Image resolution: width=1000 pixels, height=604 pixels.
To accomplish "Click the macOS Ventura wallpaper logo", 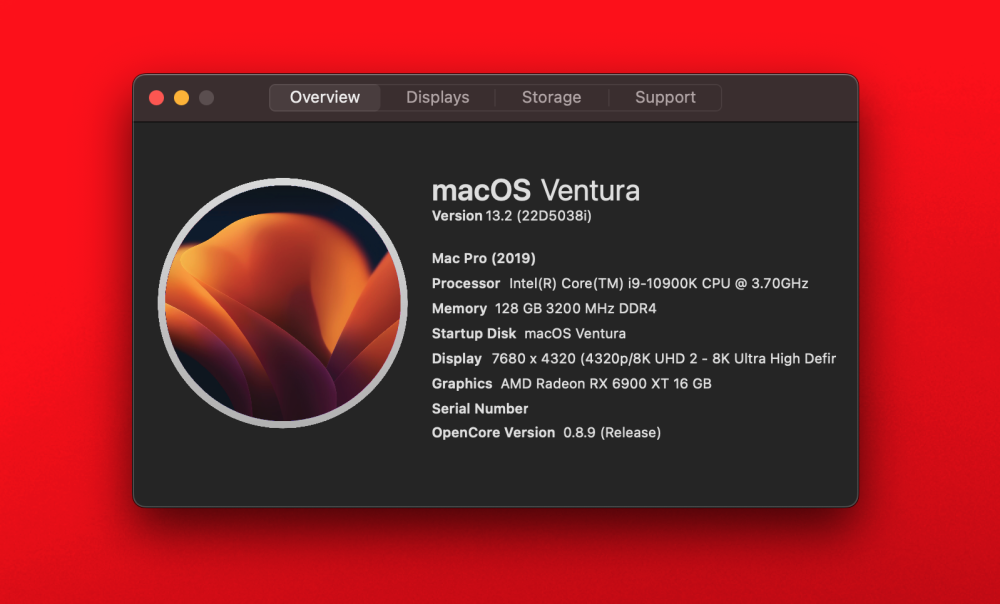I will [283, 303].
